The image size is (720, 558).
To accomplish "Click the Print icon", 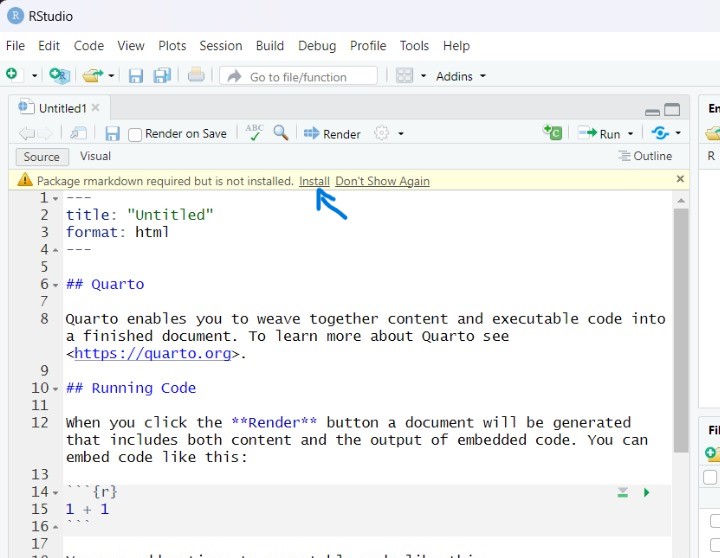I will coord(196,75).
